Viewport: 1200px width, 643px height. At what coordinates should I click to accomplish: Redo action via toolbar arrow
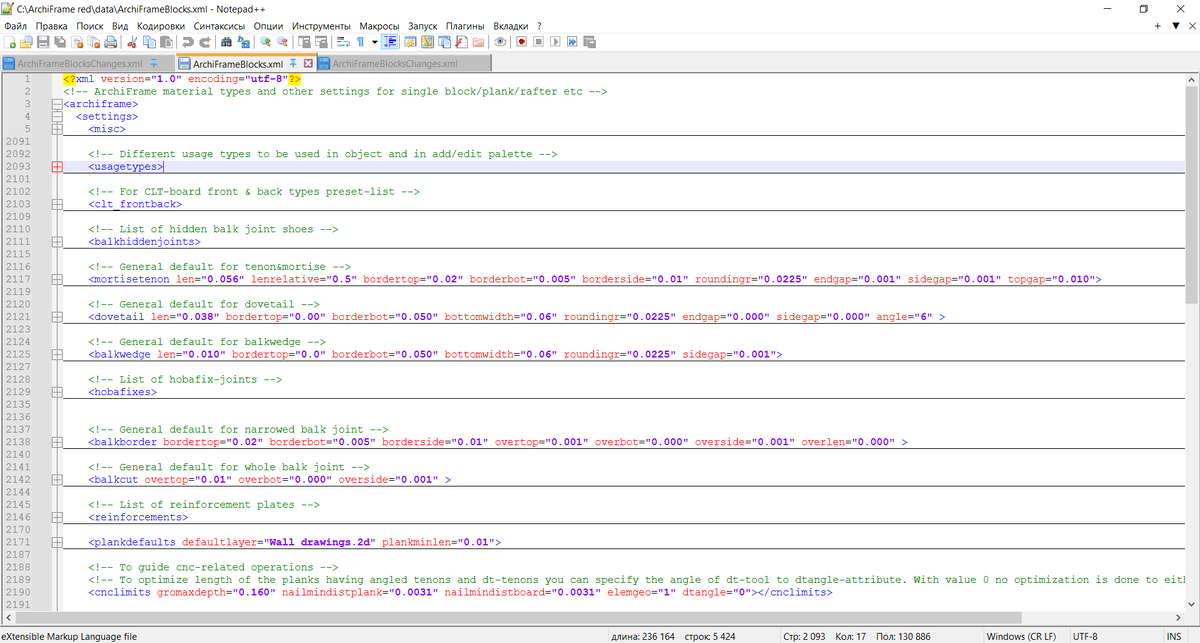[x=205, y=42]
